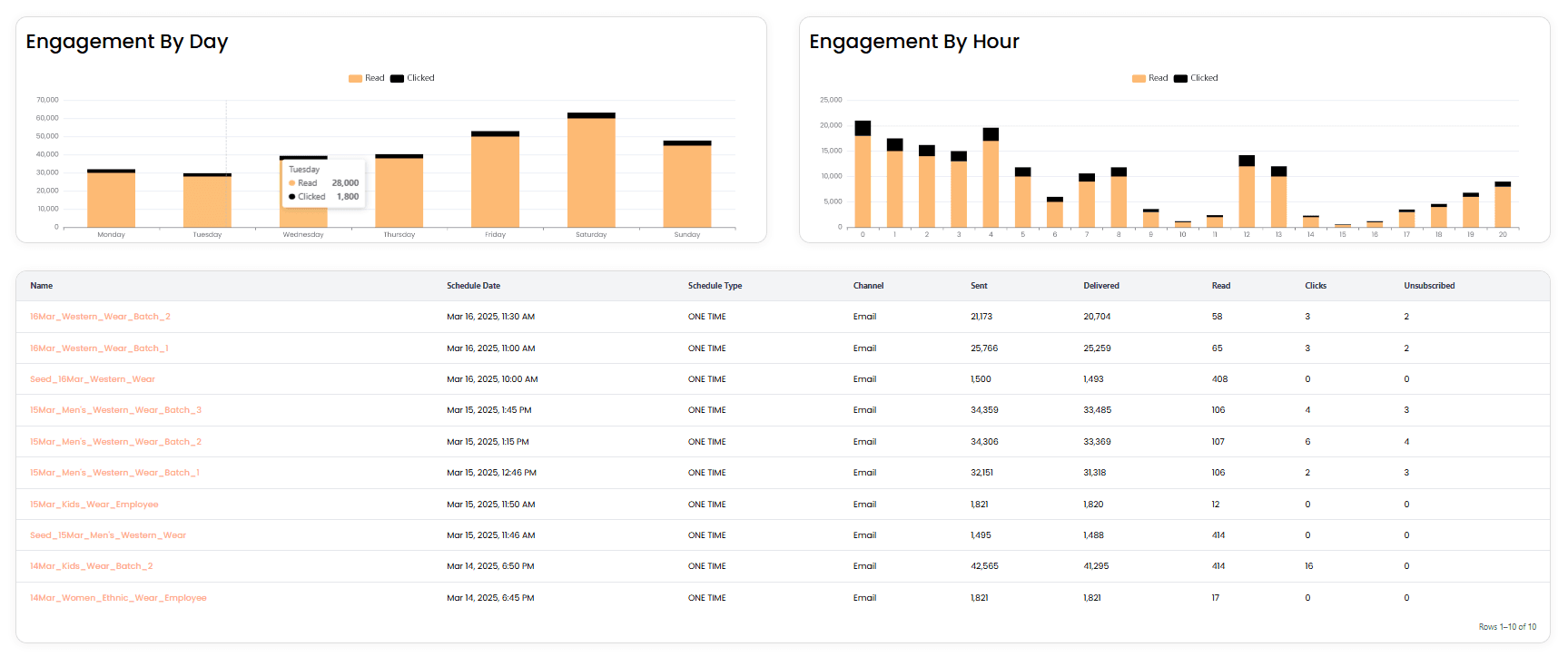The width and height of the screenshot is (1568, 657).
Task: Click the Unsubscribed column header
Action: [1428, 286]
